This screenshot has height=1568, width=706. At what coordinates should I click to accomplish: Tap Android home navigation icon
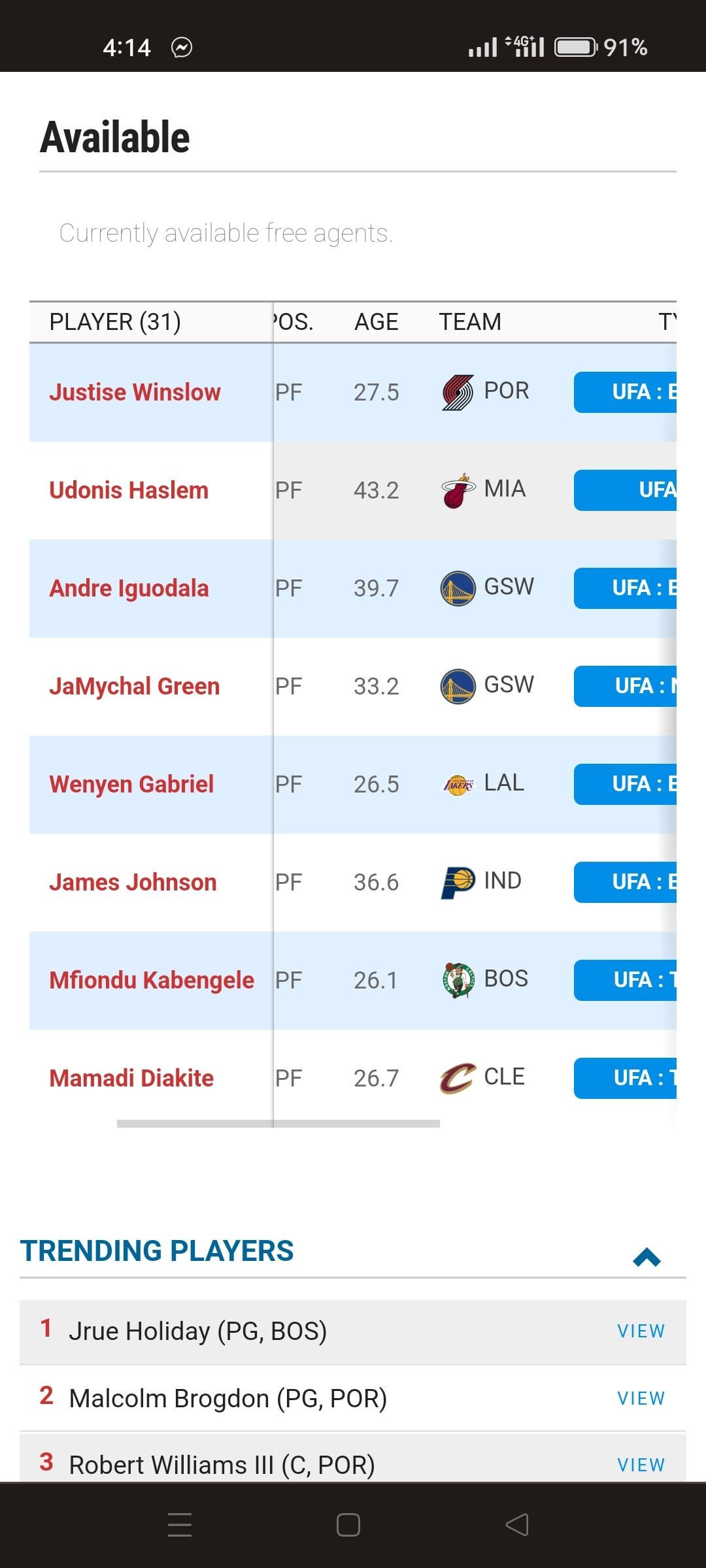click(348, 1525)
